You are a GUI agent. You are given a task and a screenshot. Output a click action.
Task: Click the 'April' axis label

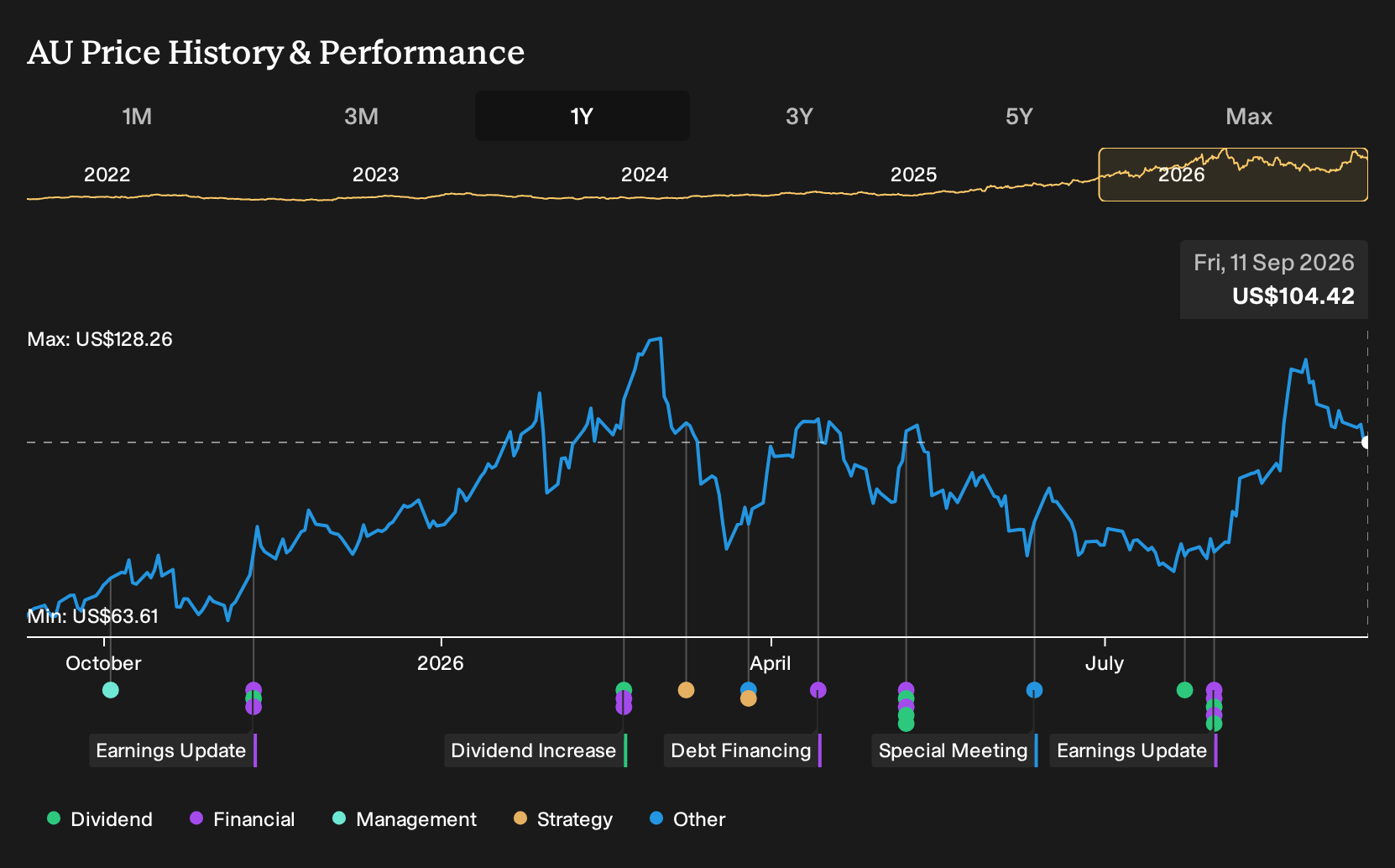(771, 663)
